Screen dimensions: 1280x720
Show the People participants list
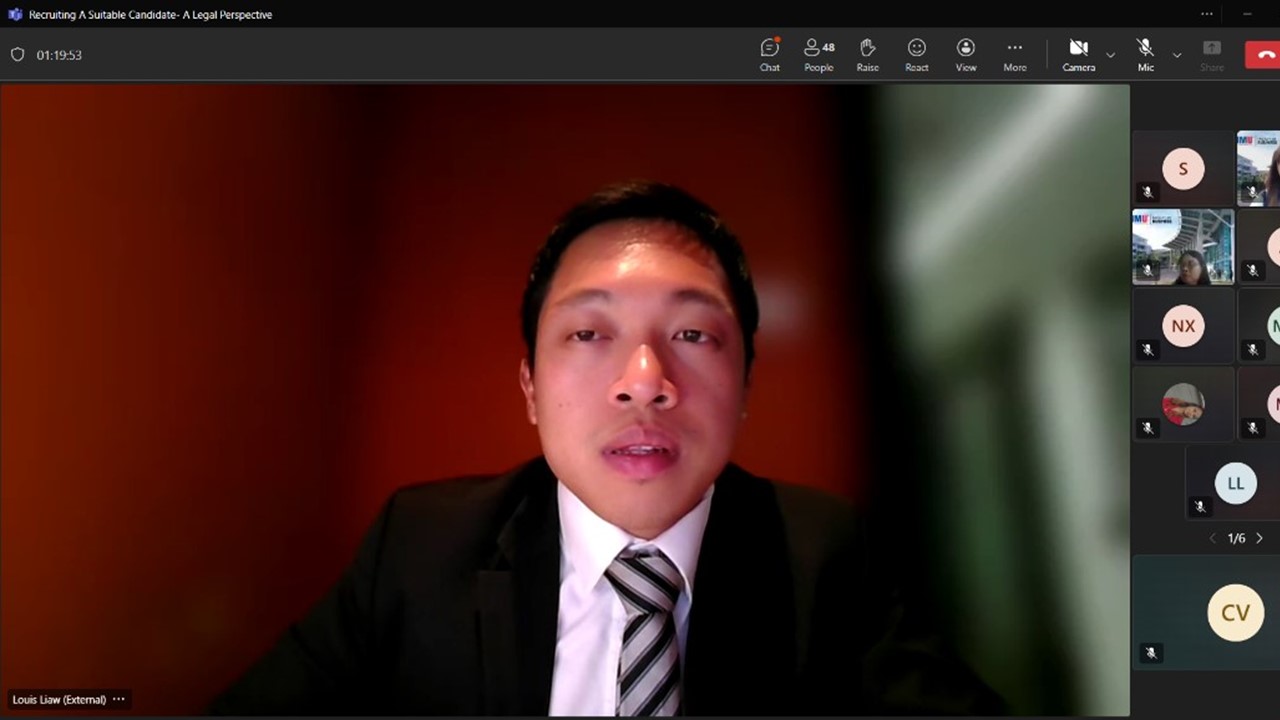point(818,54)
